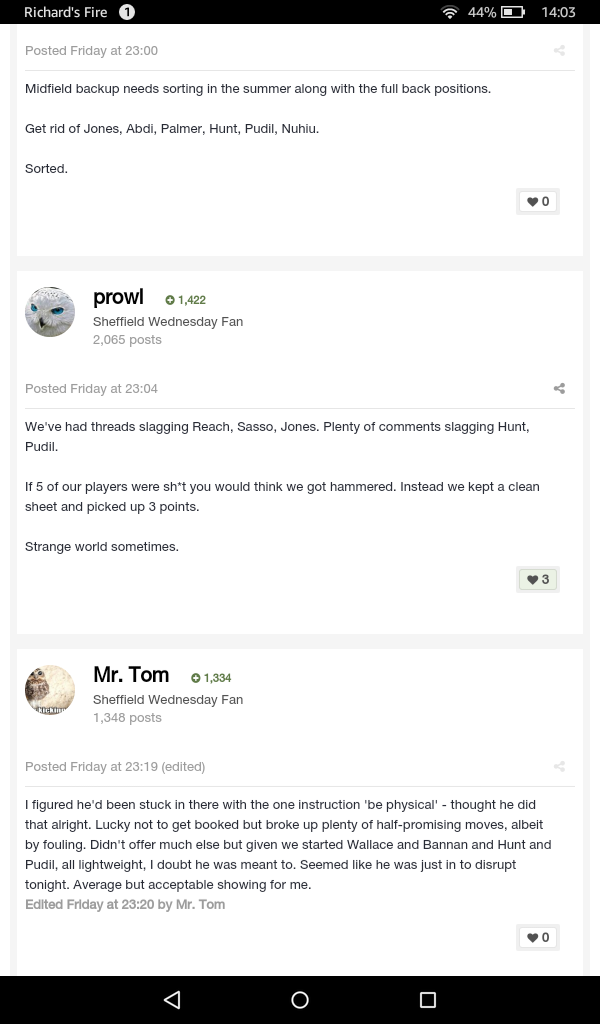Viewport: 600px width, 1024px height.
Task: Like Mr. Tom's post with heart button
Action: tap(538, 937)
